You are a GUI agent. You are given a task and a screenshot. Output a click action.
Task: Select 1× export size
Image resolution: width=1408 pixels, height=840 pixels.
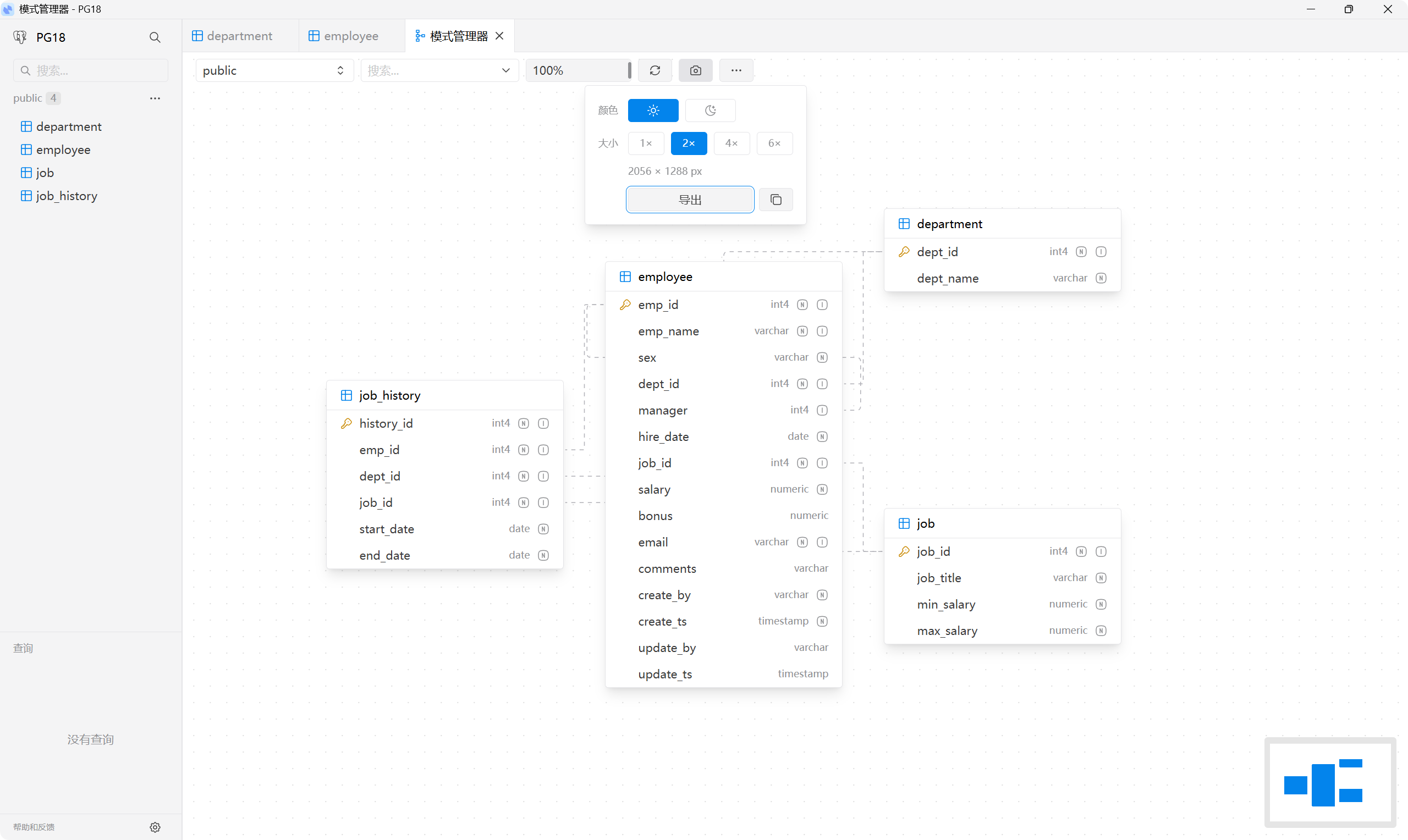click(645, 143)
